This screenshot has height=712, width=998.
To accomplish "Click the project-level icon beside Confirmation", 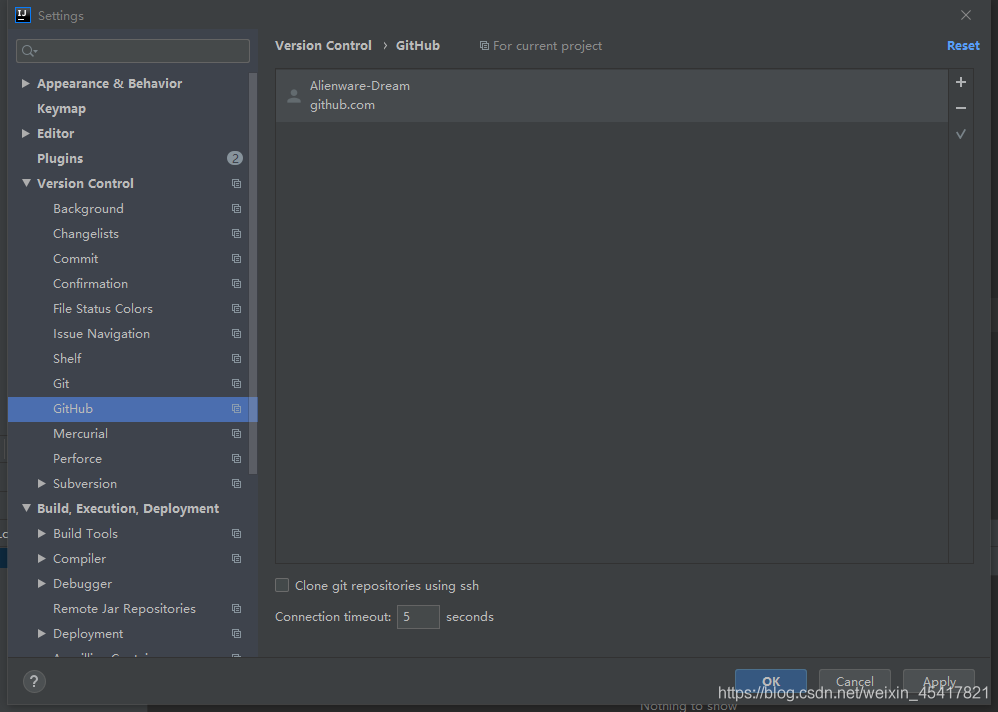I will click(x=236, y=284).
